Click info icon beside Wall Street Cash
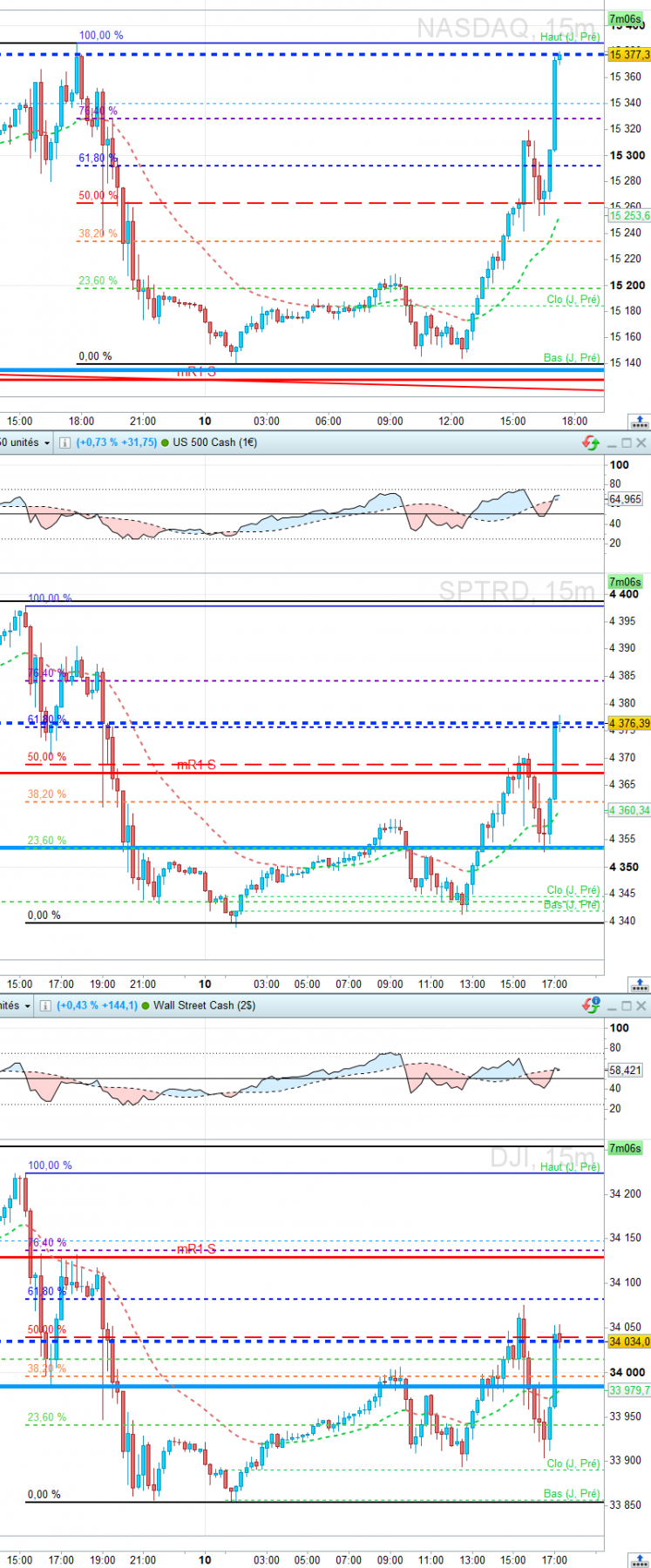 (45, 1005)
